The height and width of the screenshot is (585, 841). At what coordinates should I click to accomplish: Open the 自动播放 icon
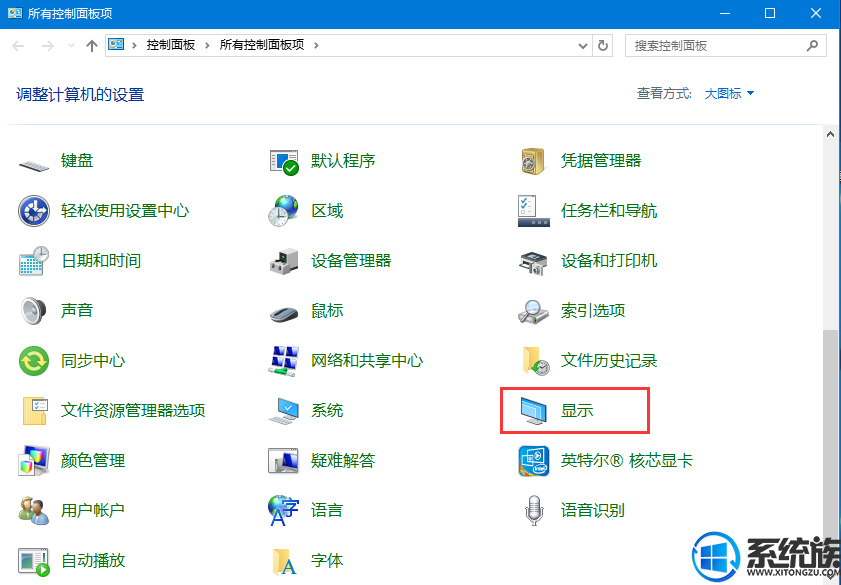[x=34, y=561]
